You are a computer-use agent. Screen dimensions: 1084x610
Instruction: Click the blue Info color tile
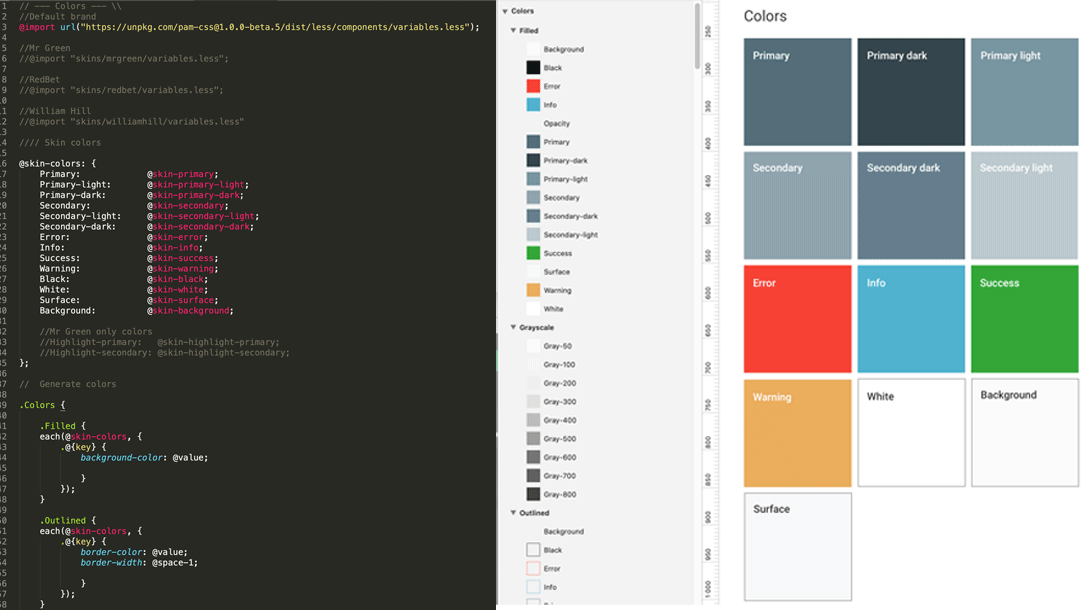911,319
